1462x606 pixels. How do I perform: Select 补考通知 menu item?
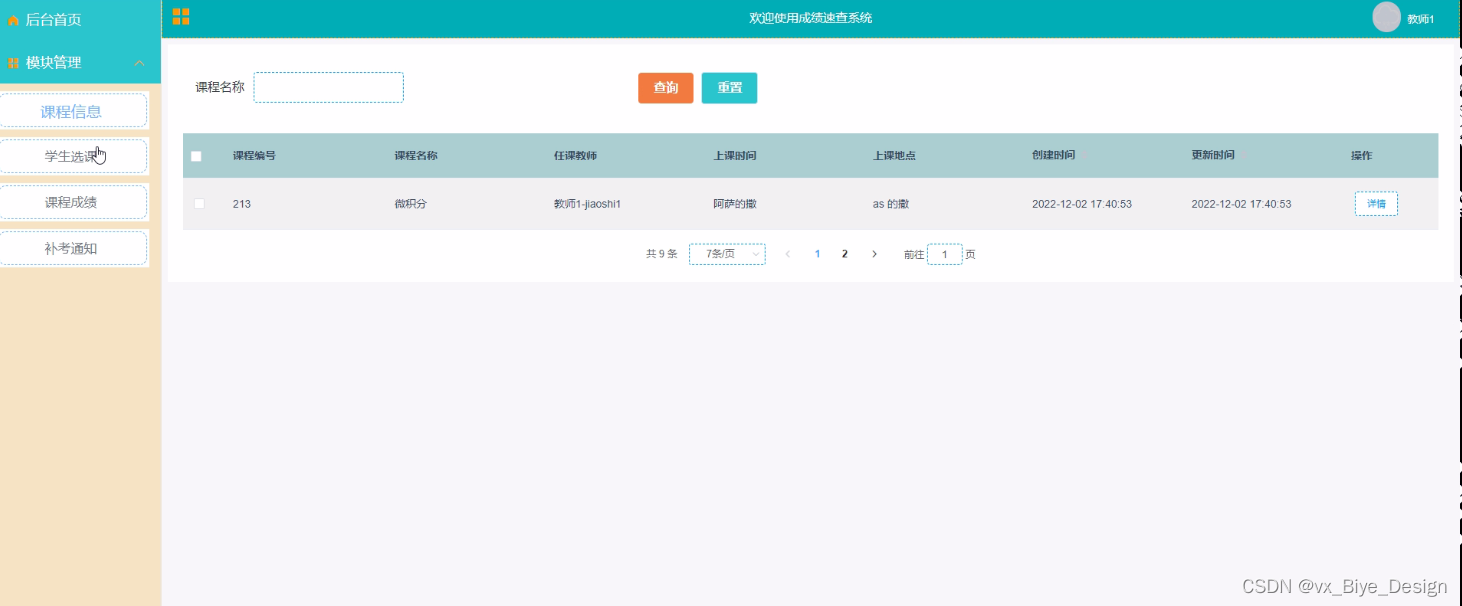(73, 248)
